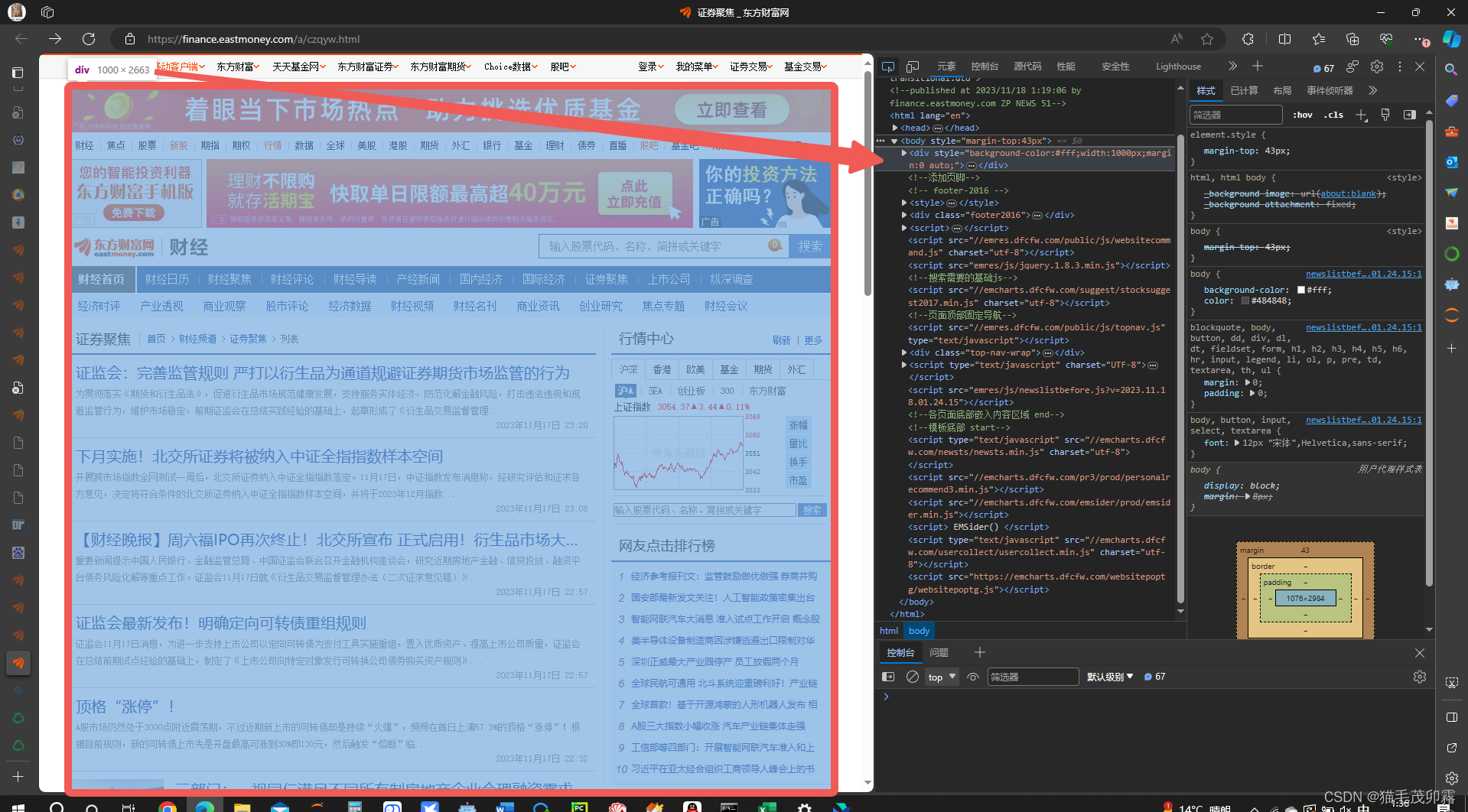1468x812 pixels.
Task: Focus the styles 筛选器 filter field
Action: tap(1235, 115)
